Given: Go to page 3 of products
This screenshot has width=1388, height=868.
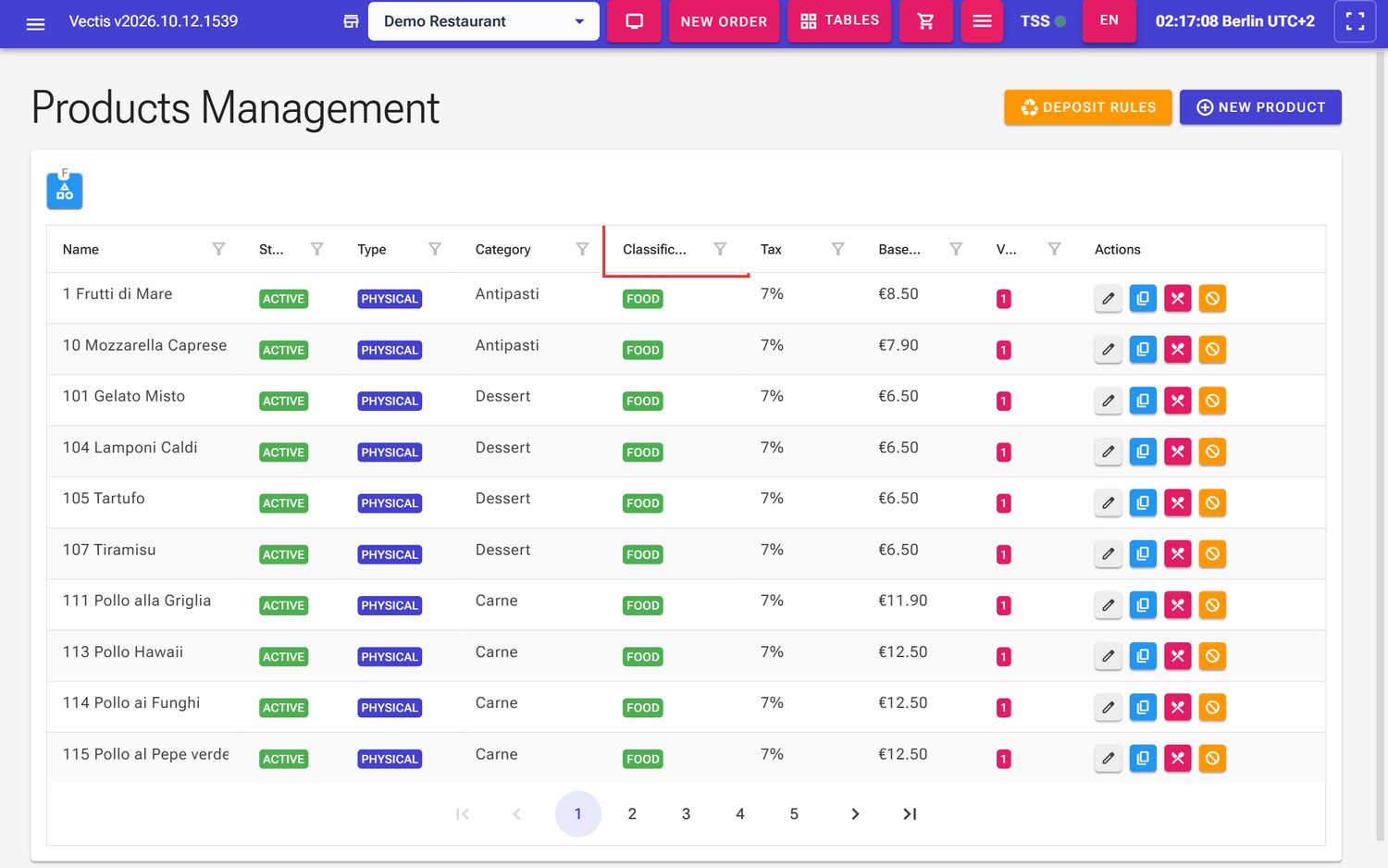Looking at the screenshot, I should pos(686,814).
